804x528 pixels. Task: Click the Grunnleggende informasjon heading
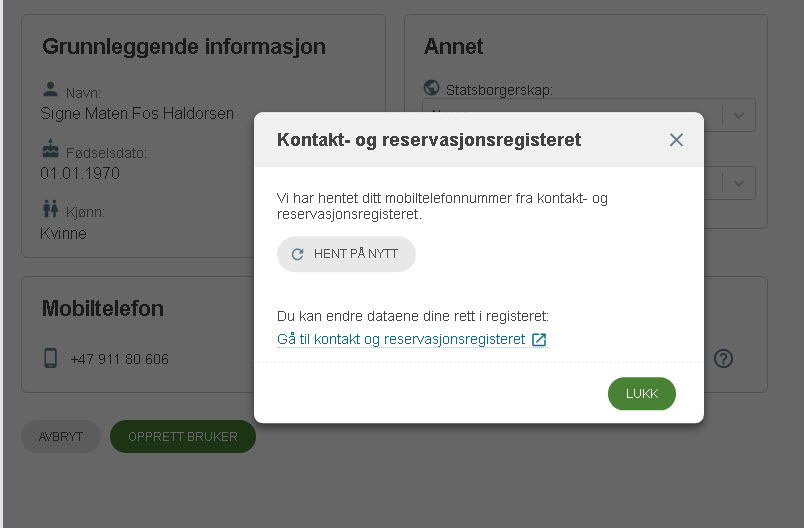[x=184, y=47]
